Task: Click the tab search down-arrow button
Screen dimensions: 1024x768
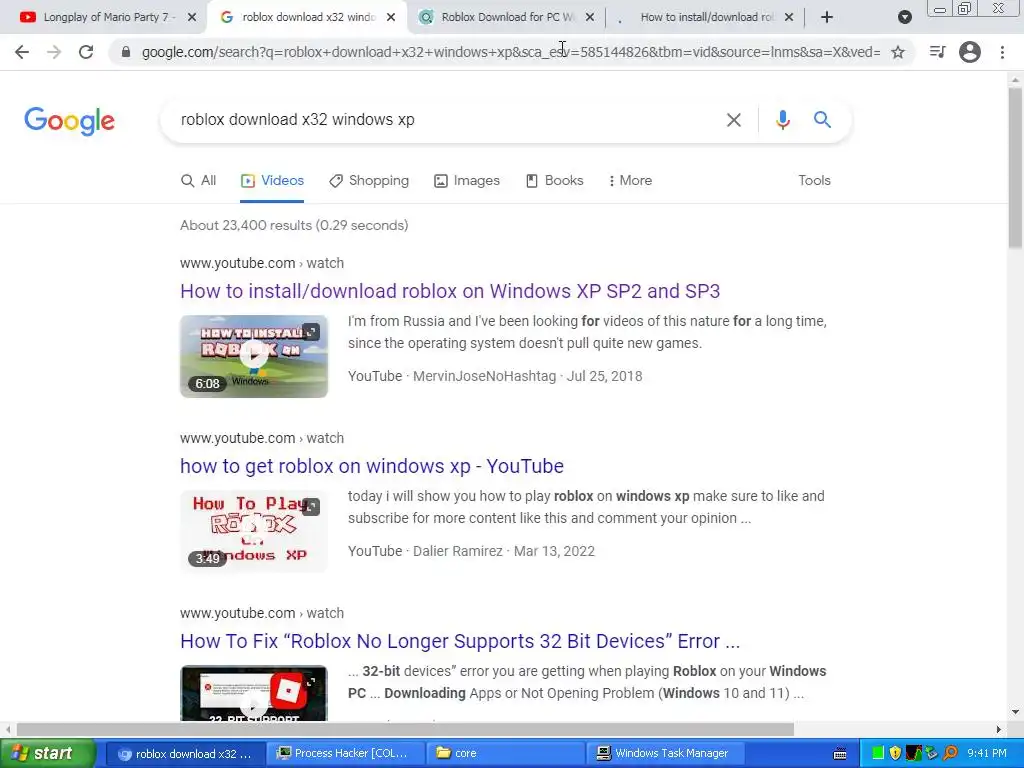Action: (904, 17)
